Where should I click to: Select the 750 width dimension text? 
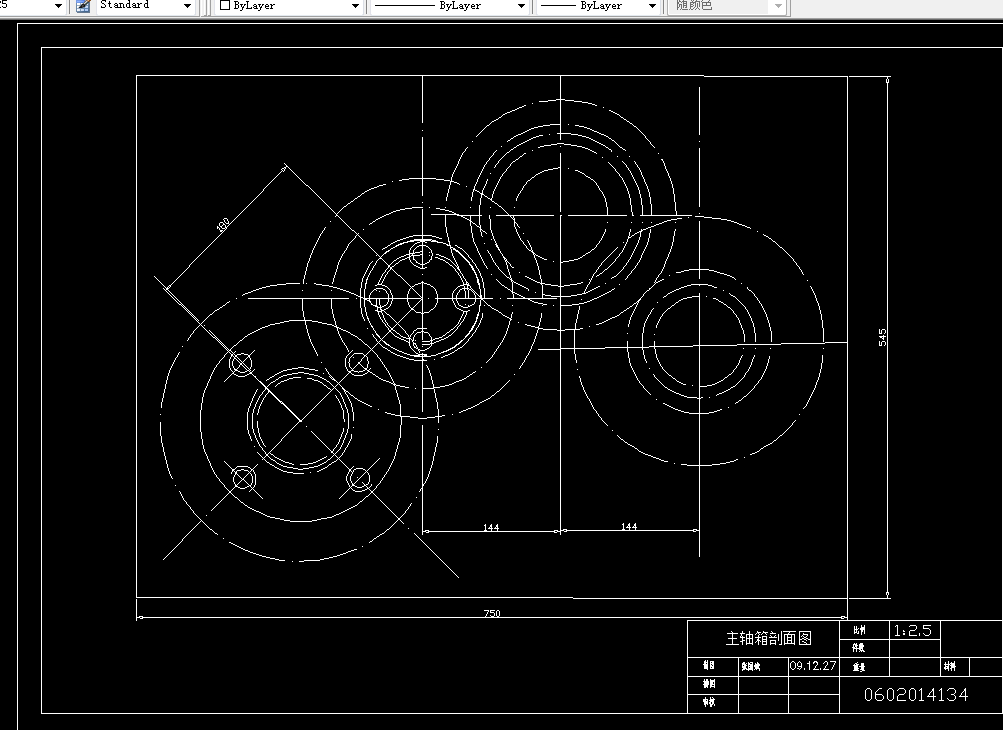492,613
